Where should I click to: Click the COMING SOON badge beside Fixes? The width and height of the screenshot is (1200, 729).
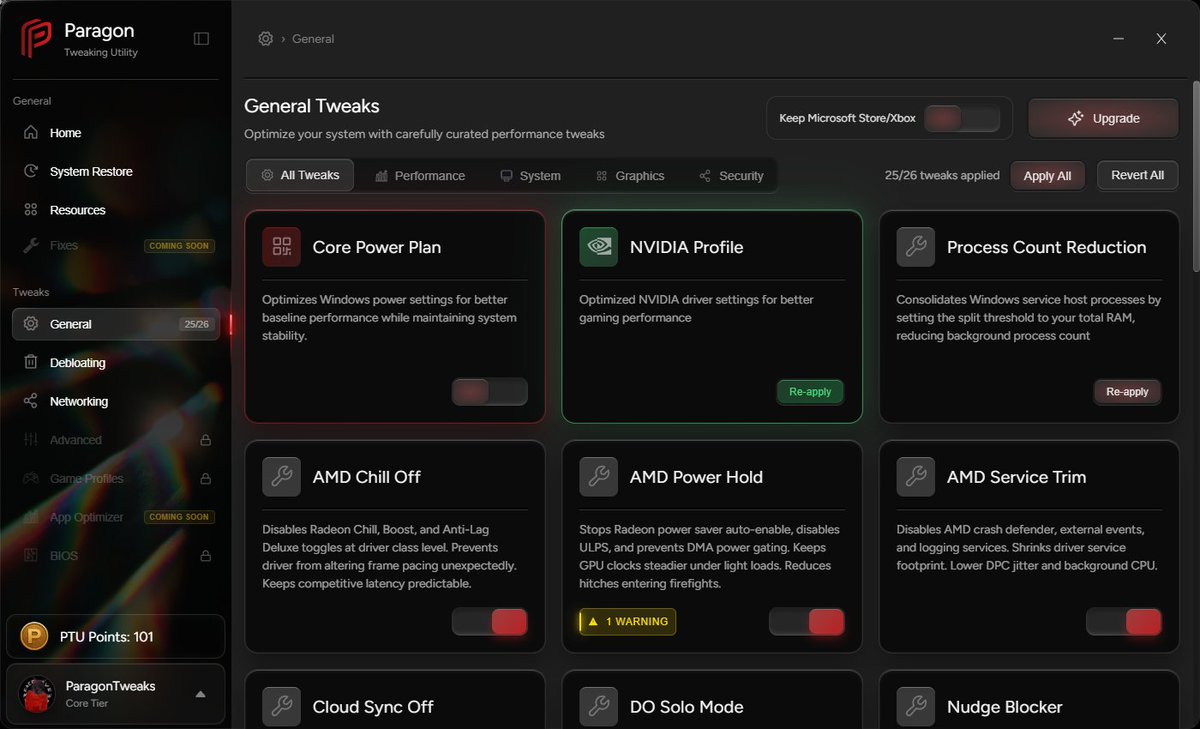pyautogui.click(x=179, y=245)
